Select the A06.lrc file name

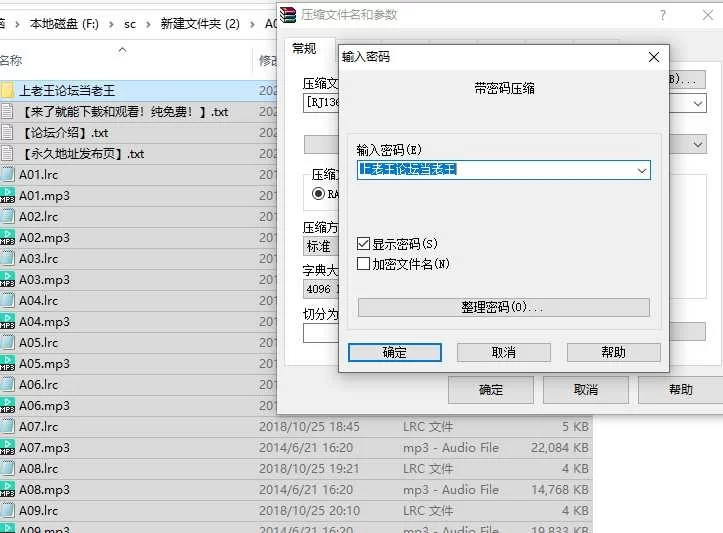pos(39,385)
